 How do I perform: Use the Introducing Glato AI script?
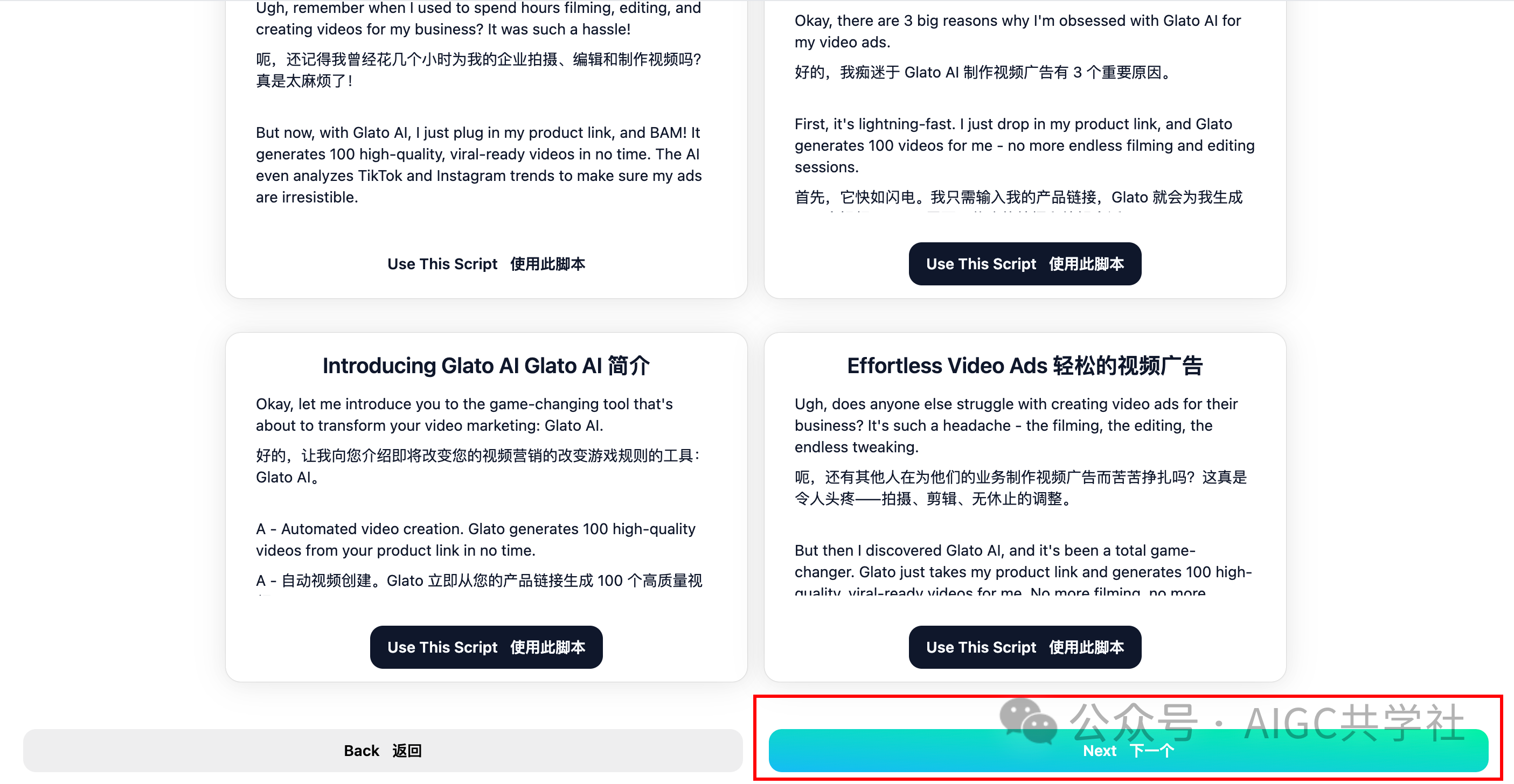486,647
